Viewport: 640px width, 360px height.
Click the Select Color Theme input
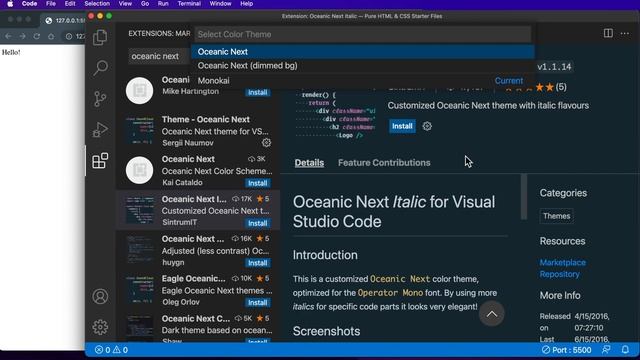click(x=362, y=34)
